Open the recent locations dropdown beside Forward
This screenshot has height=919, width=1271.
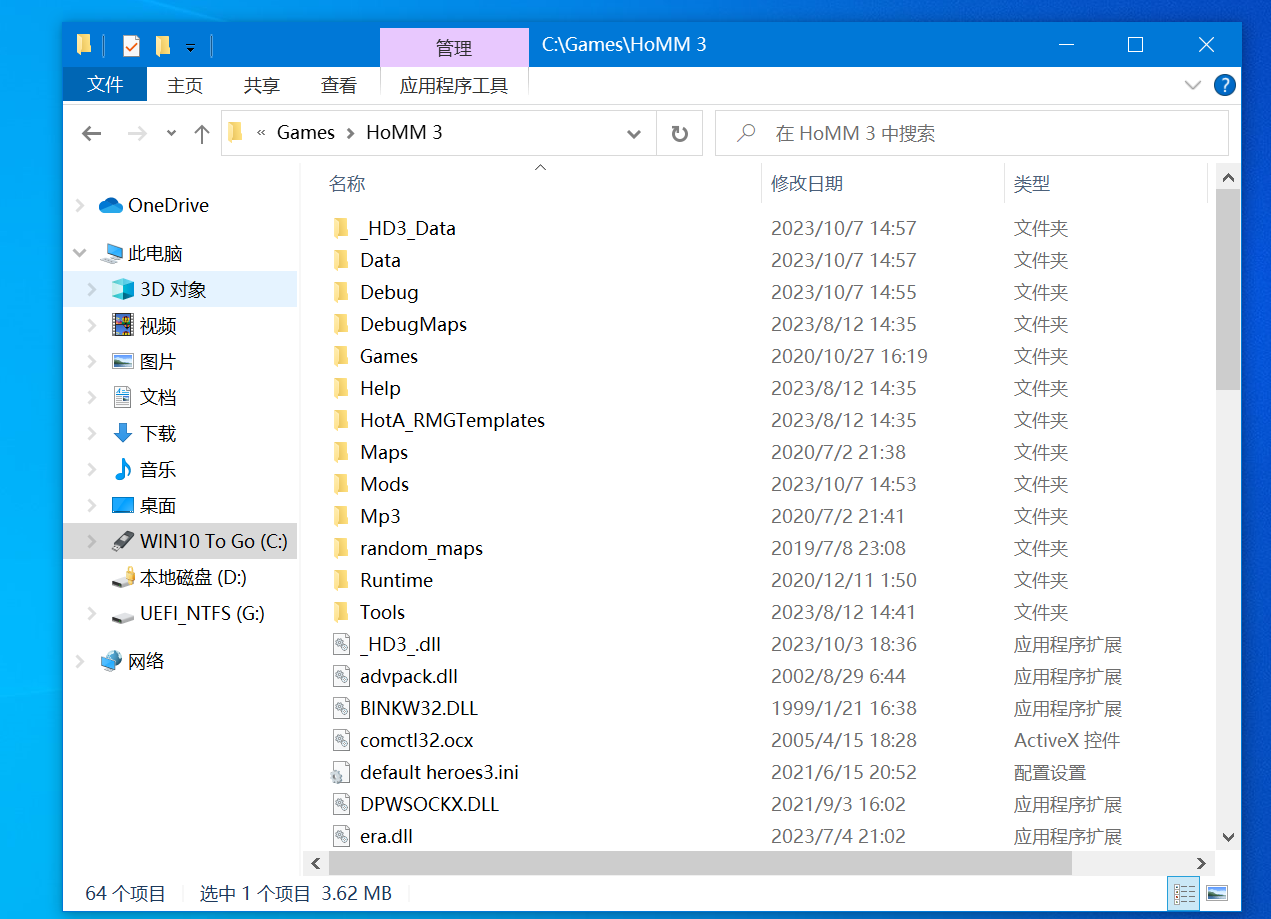point(171,134)
